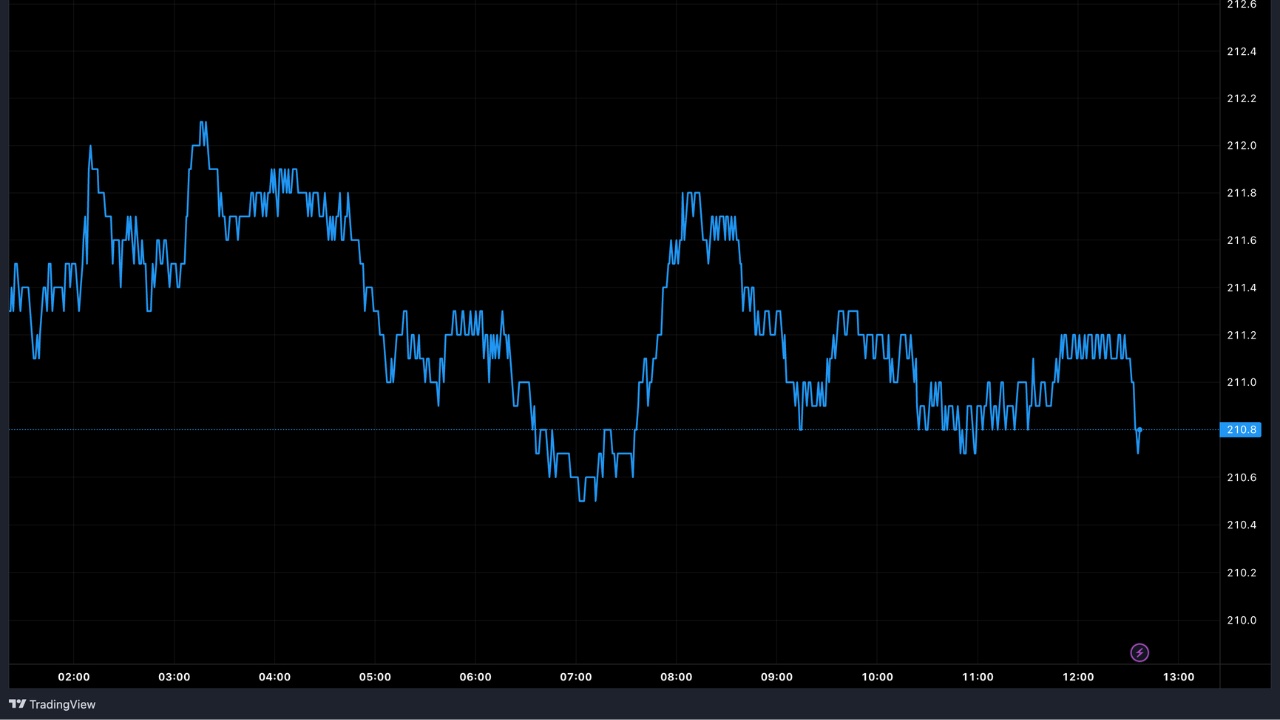Click the 05:00 time axis label
This screenshot has width=1280, height=720.
point(375,677)
